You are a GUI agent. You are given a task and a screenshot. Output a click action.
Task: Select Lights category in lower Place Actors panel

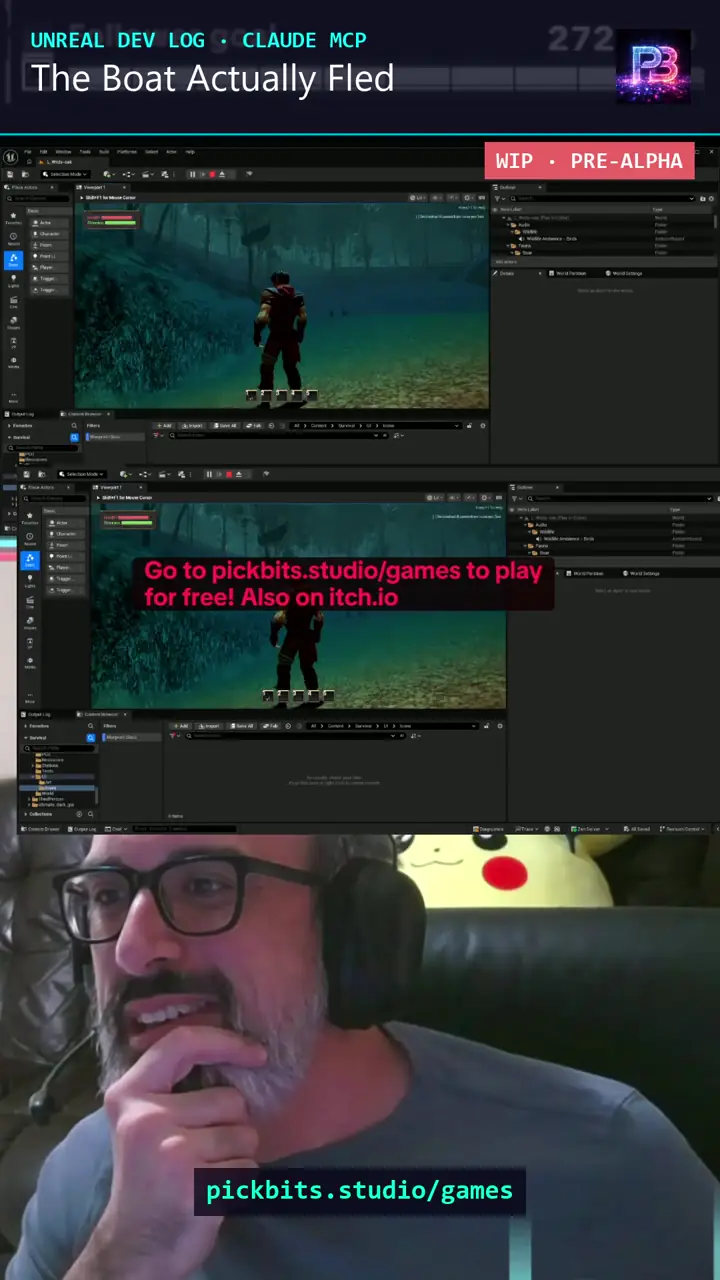click(x=30, y=581)
